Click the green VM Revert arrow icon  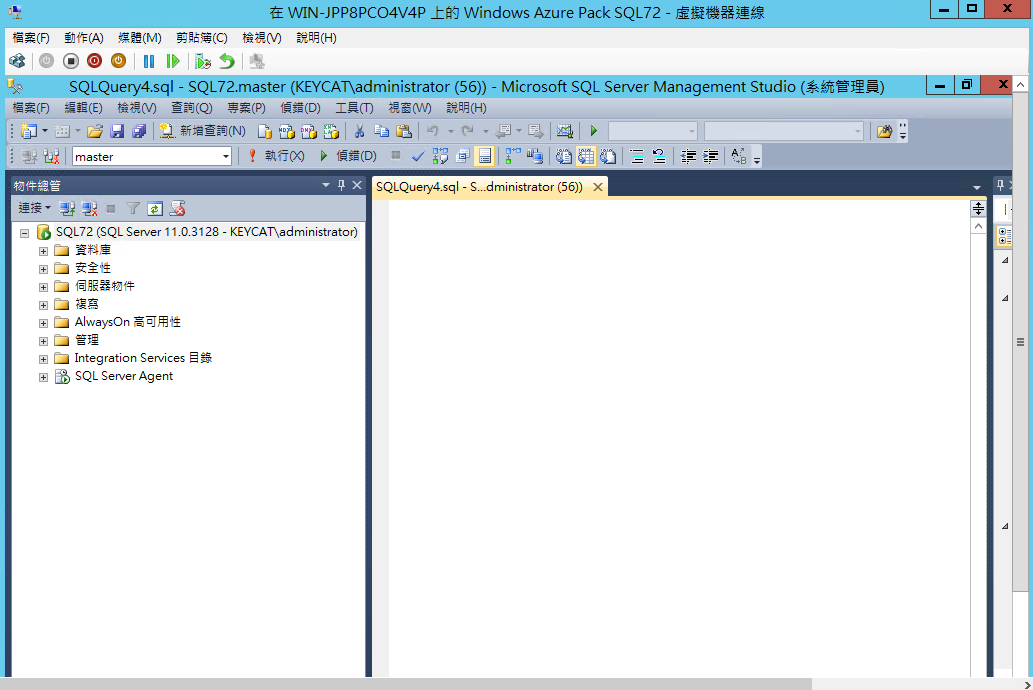click(227, 61)
